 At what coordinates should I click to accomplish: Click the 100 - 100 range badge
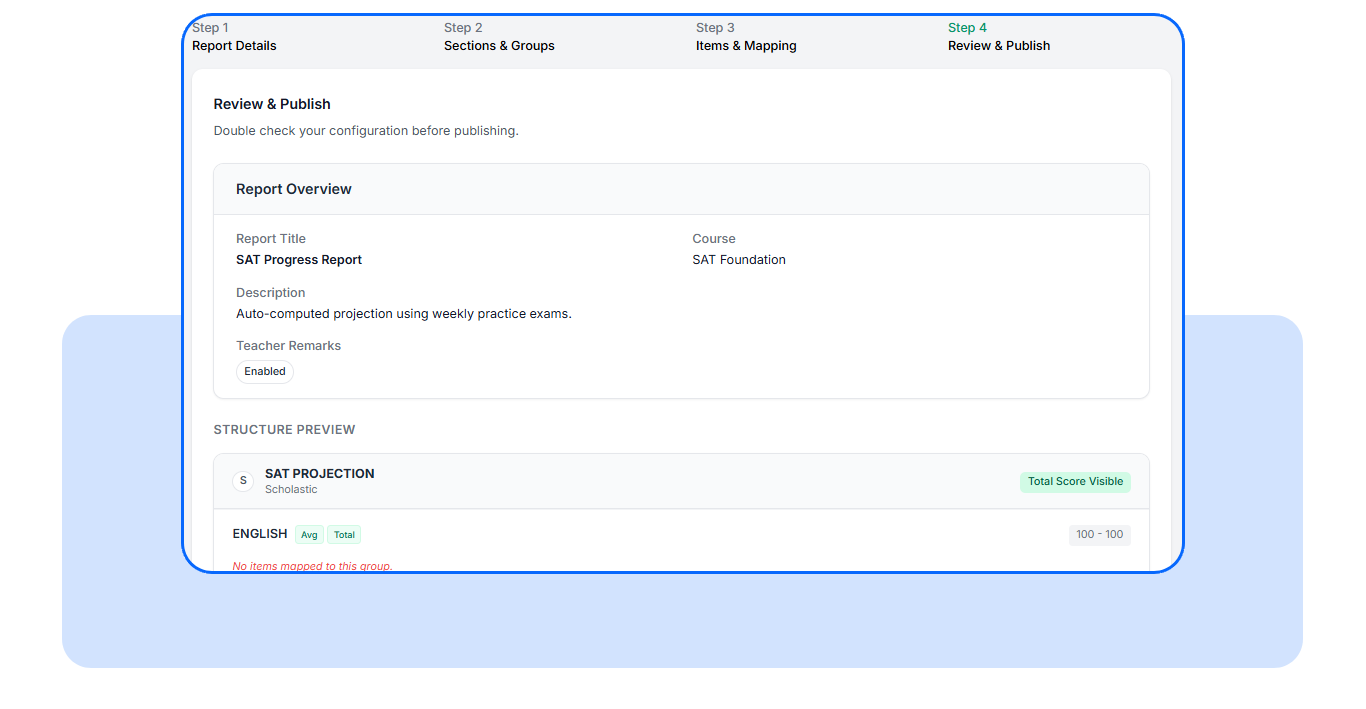[x=1099, y=535]
